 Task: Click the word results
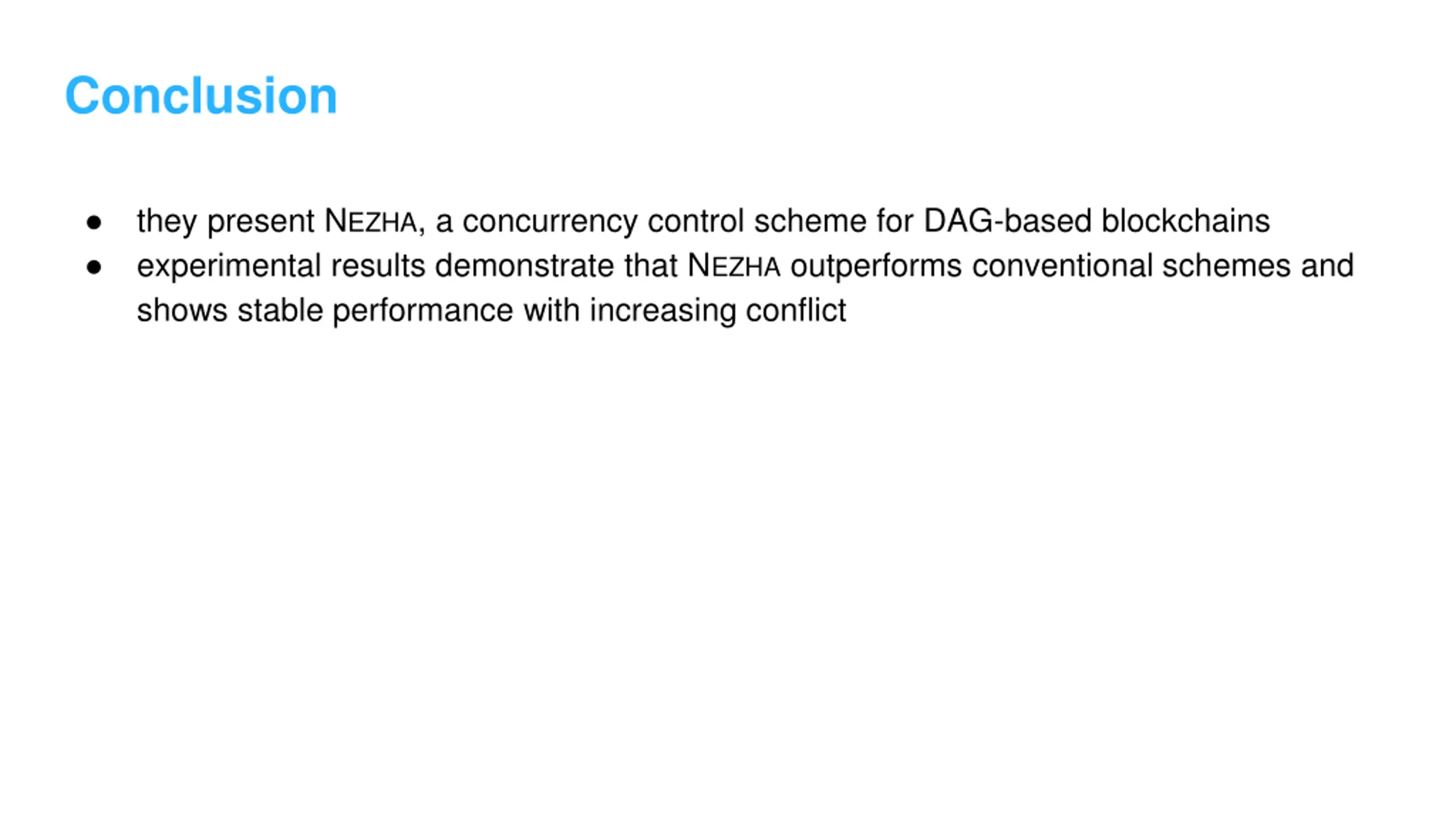[x=378, y=266]
